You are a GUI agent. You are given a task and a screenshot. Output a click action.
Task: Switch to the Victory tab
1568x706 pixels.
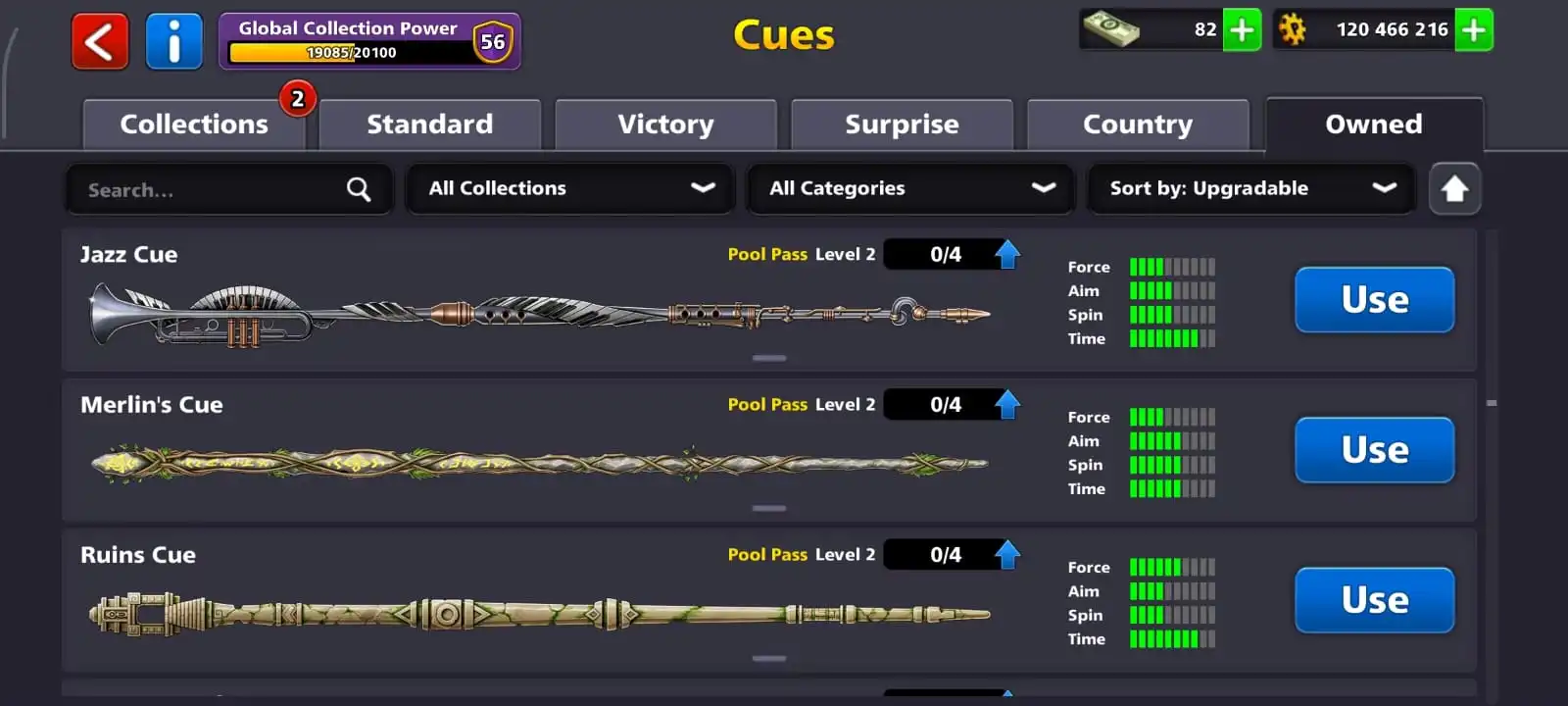click(x=666, y=125)
